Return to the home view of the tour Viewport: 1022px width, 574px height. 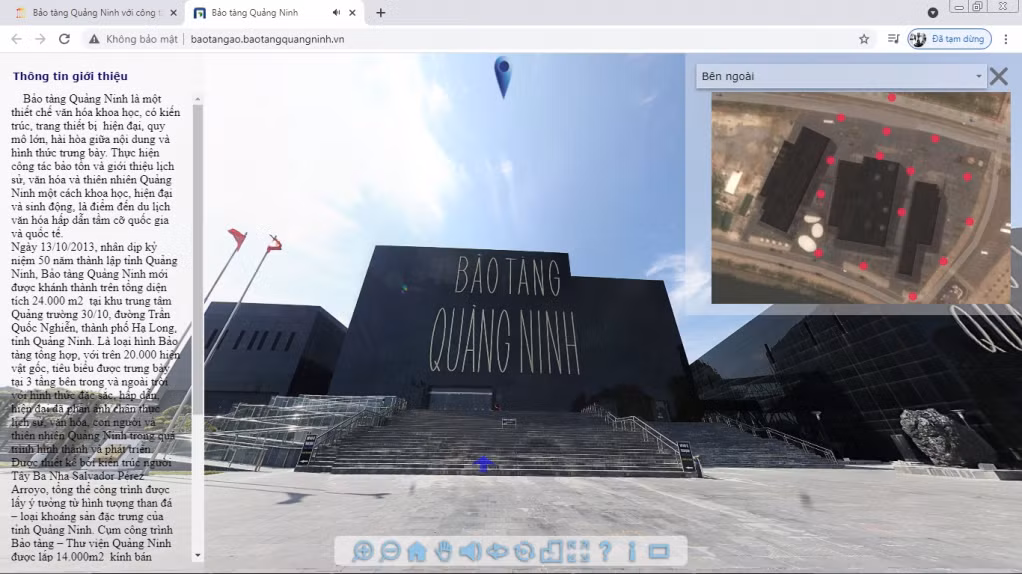pos(416,552)
